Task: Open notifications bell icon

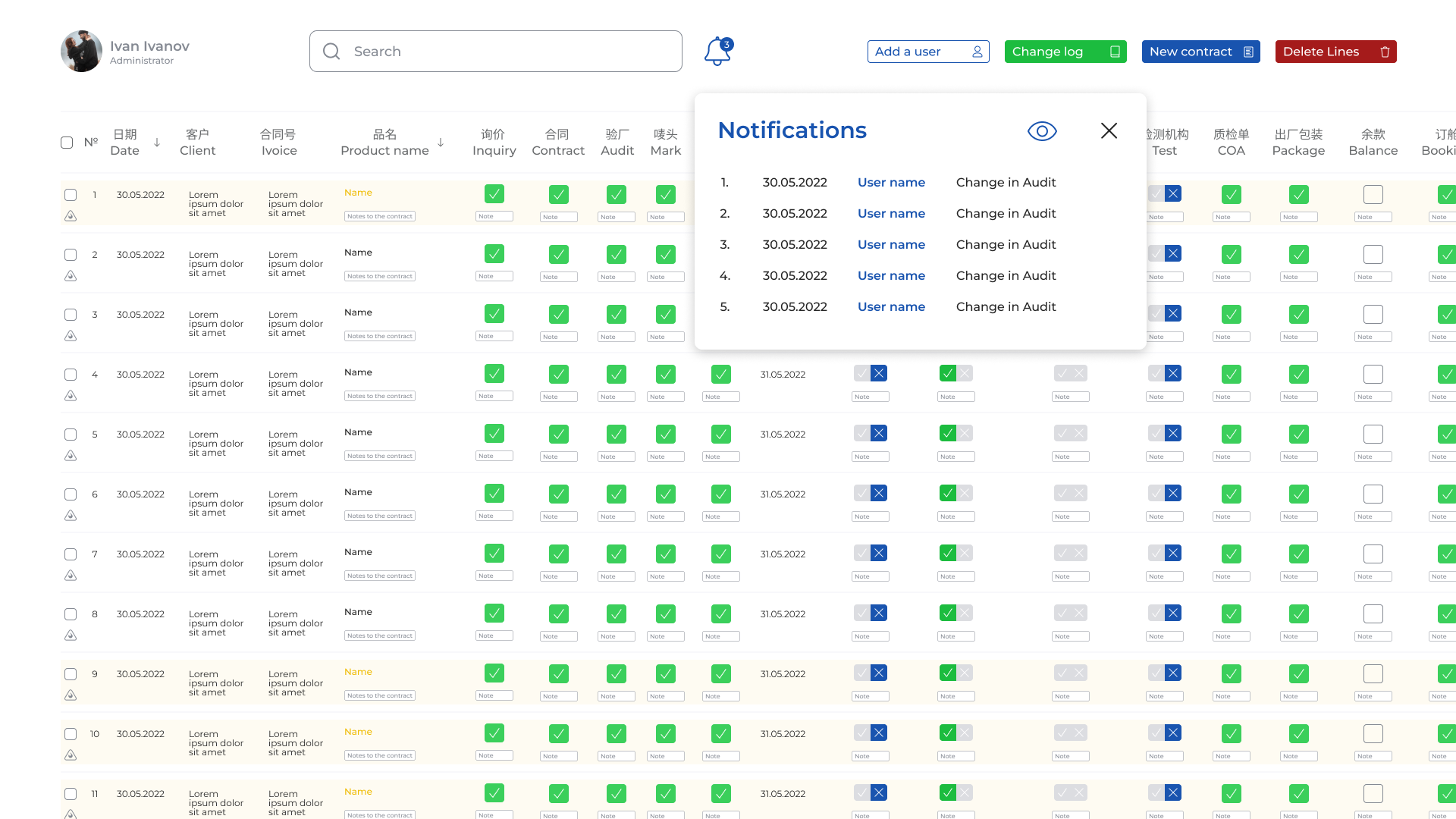Action: [x=717, y=52]
